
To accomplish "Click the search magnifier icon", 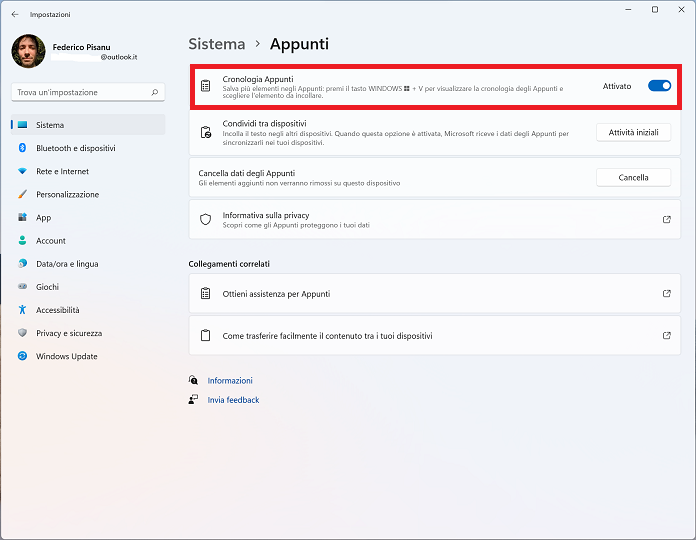I will click(155, 92).
